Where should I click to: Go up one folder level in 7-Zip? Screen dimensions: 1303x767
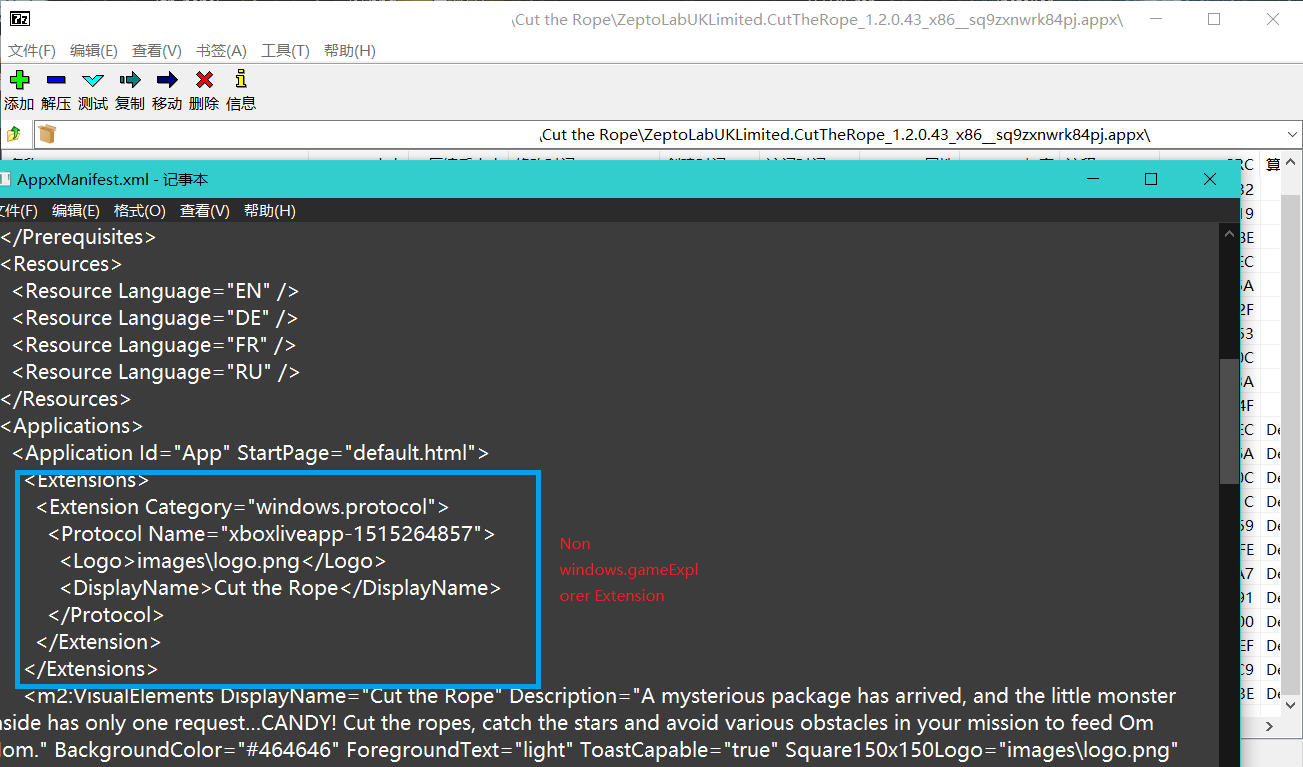tap(14, 134)
